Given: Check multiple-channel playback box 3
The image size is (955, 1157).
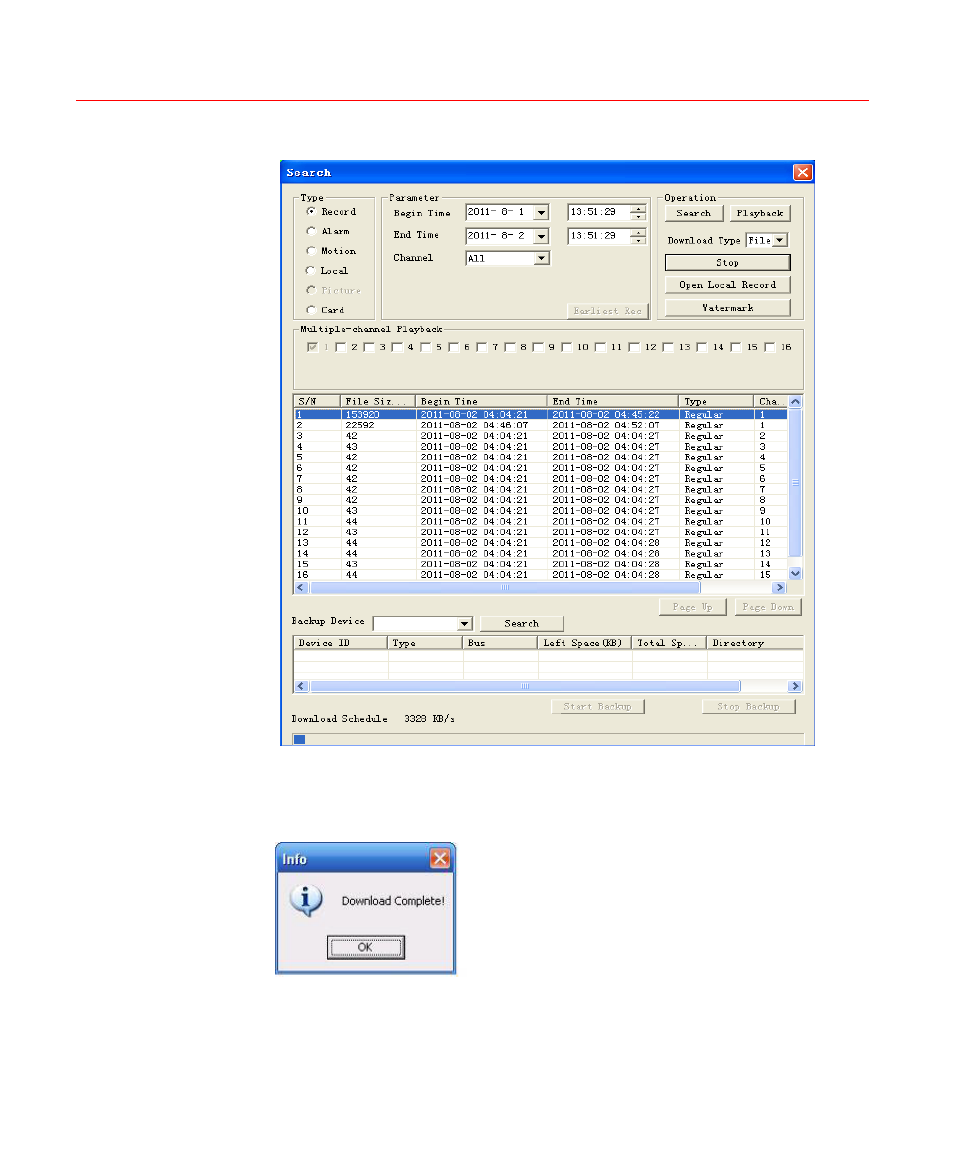Looking at the screenshot, I should [x=369, y=347].
